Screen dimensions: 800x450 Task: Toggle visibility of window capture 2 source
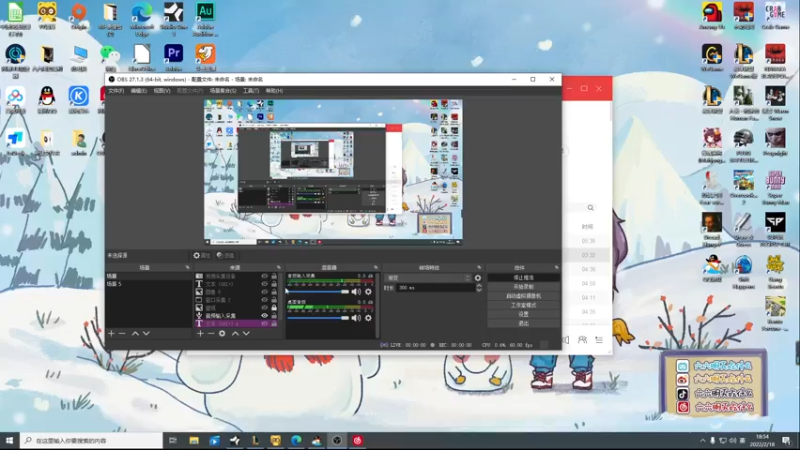pyautogui.click(x=264, y=299)
